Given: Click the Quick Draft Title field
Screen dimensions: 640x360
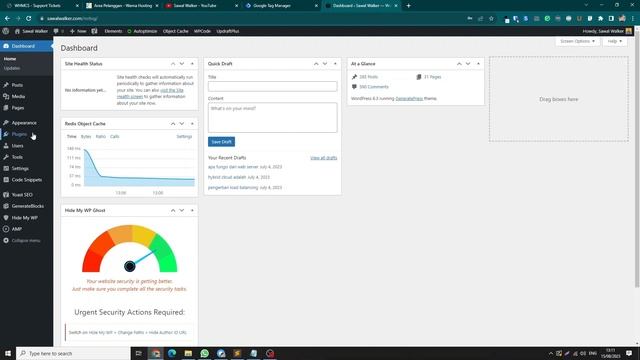Looking at the screenshot, I should coord(273,86).
